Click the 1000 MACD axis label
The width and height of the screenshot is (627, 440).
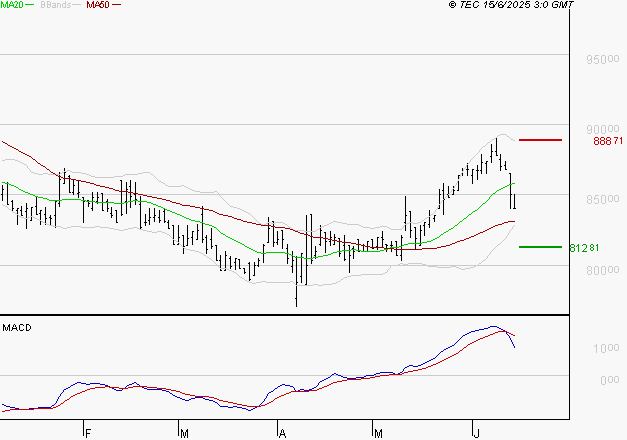click(607, 348)
